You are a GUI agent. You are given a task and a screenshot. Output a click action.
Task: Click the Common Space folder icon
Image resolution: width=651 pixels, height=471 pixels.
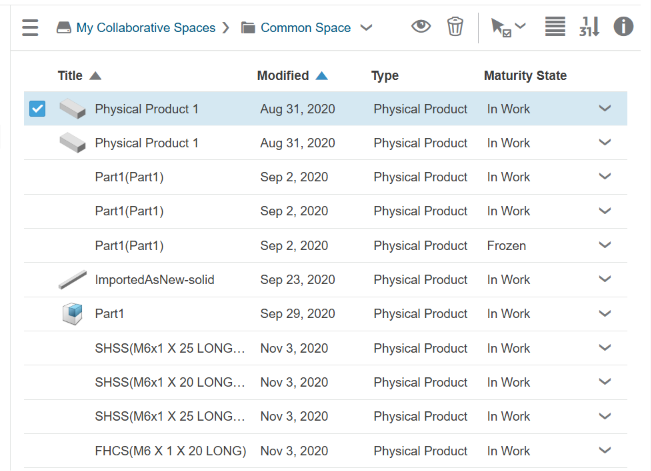coord(248,28)
